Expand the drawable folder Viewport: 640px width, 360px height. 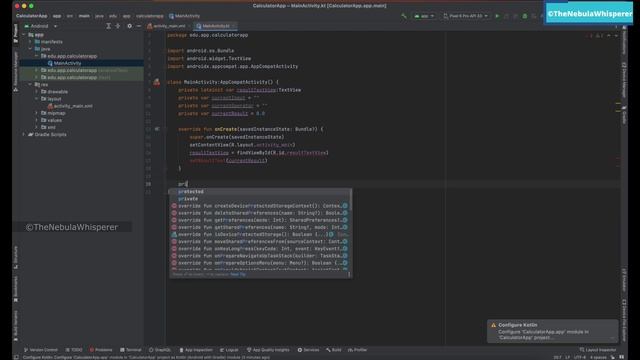tap(37, 91)
